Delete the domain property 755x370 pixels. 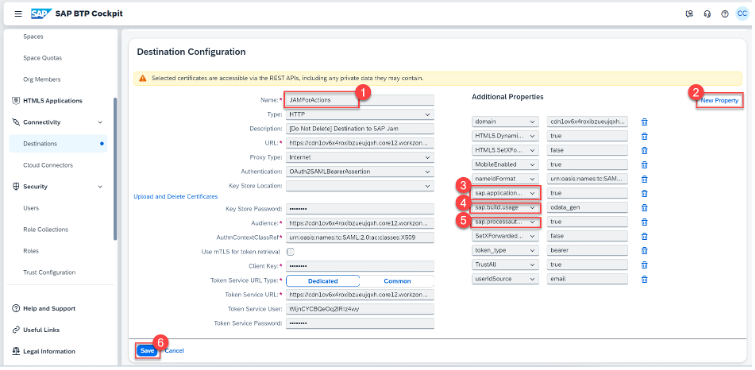644,122
